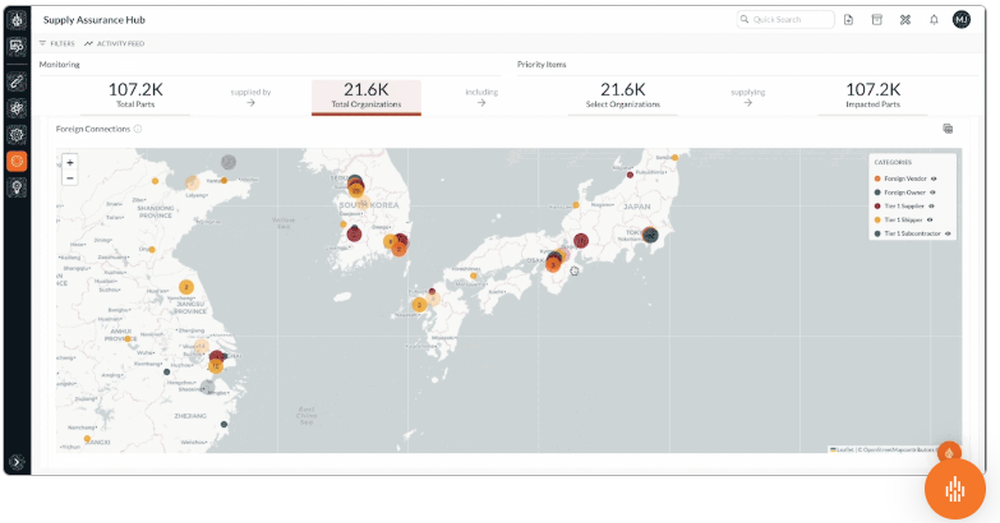1000x523 pixels.
Task: Select the highlighted orange sidebar icon
Action: point(17,160)
